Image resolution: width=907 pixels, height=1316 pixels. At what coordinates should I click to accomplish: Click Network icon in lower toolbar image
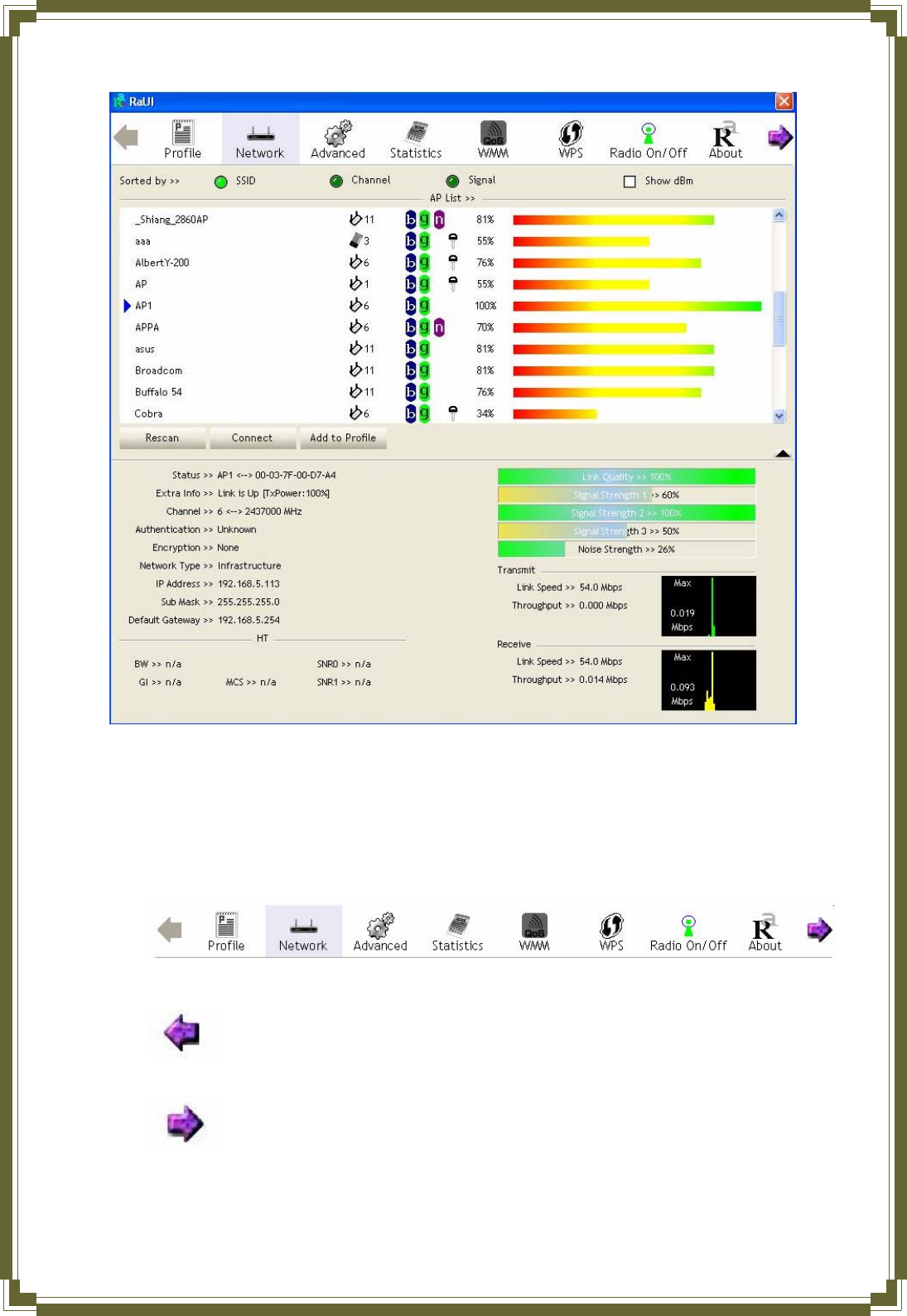(303, 931)
